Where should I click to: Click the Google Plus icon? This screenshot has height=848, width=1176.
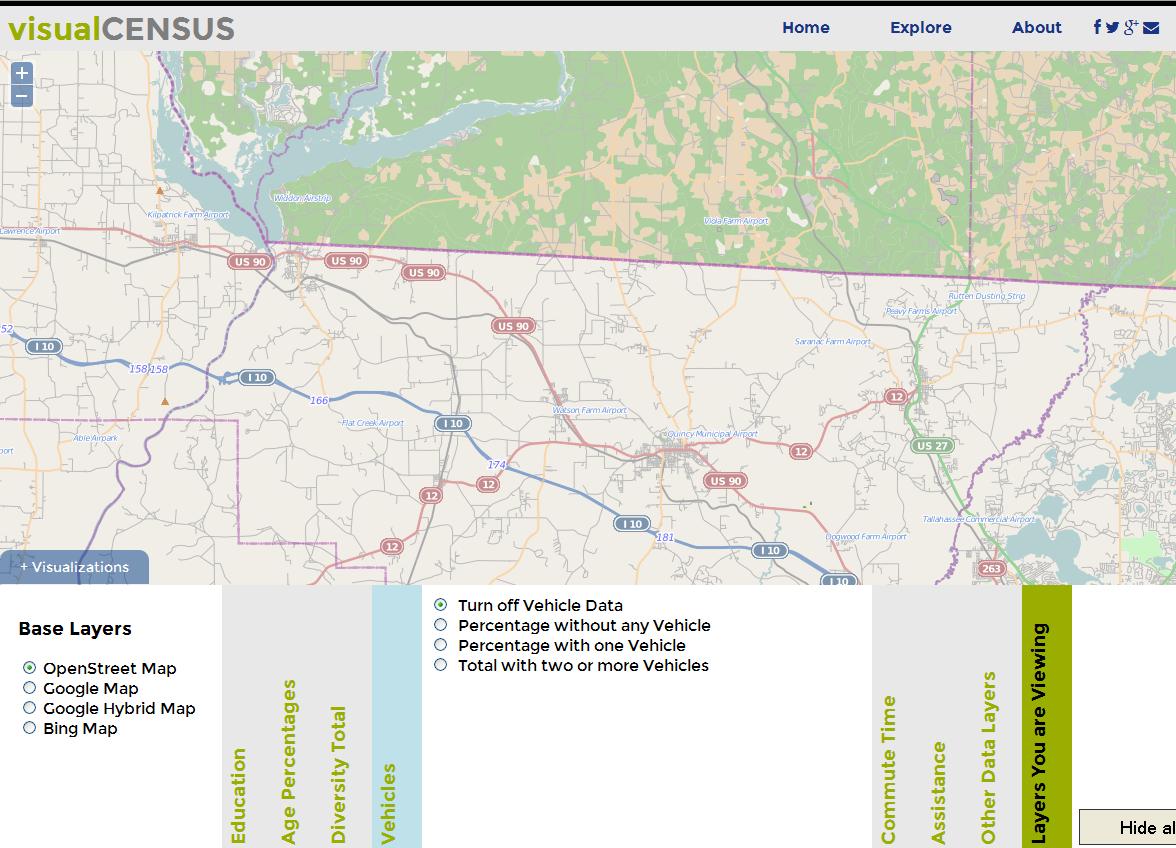click(1131, 27)
